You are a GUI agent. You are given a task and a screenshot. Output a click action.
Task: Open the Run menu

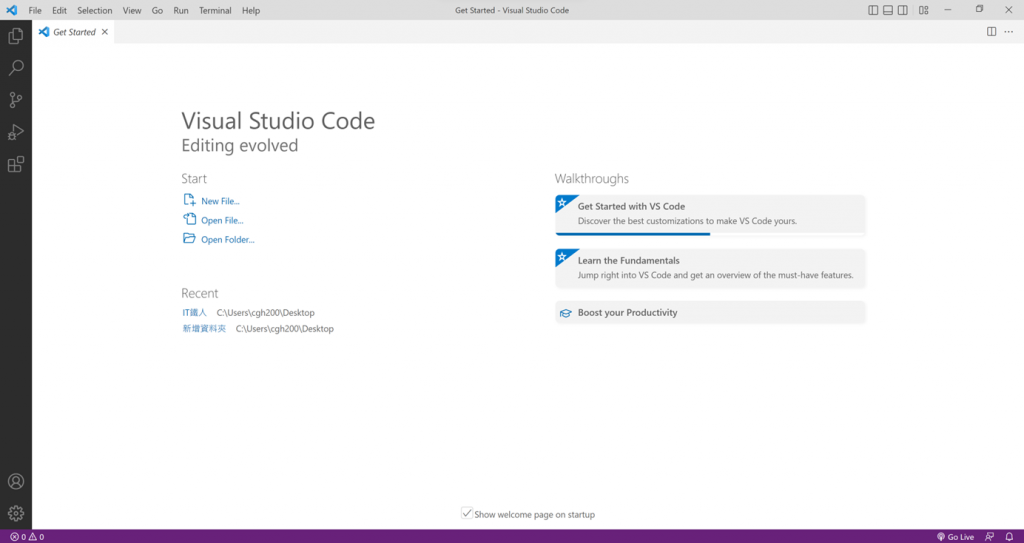(181, 10)
